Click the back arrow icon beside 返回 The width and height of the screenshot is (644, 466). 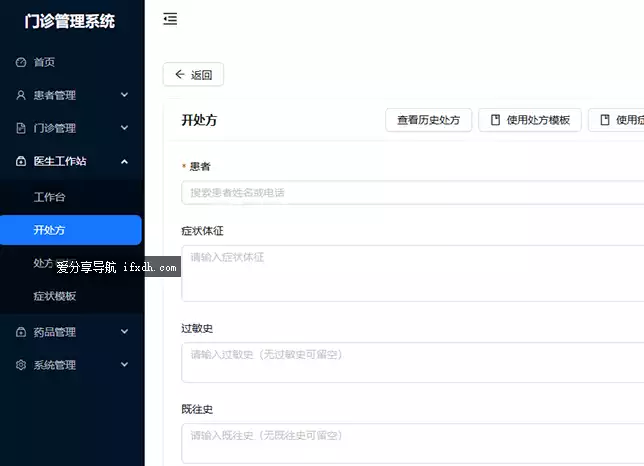180,74
